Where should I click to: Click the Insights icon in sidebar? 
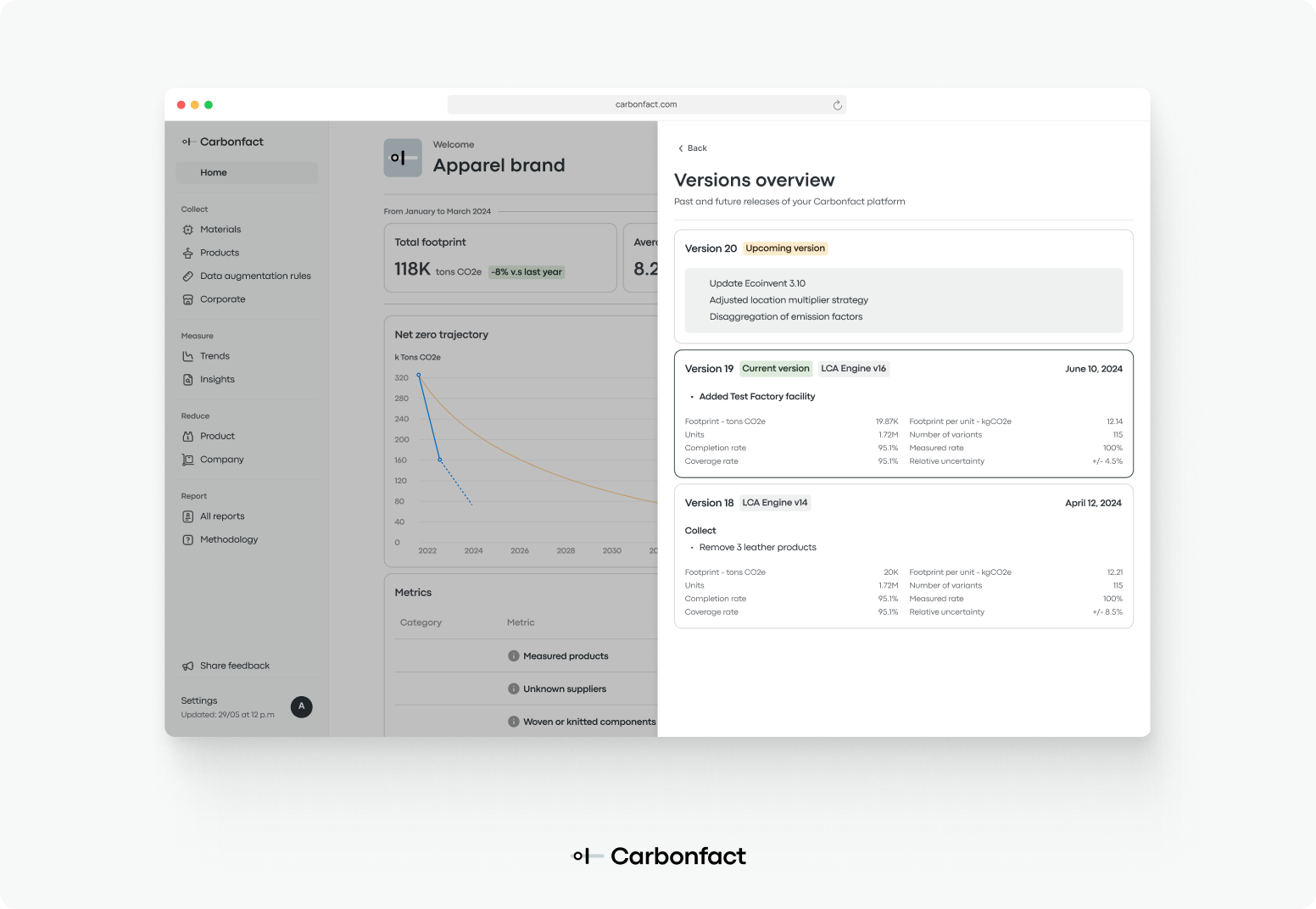click(x=188, y=380)
